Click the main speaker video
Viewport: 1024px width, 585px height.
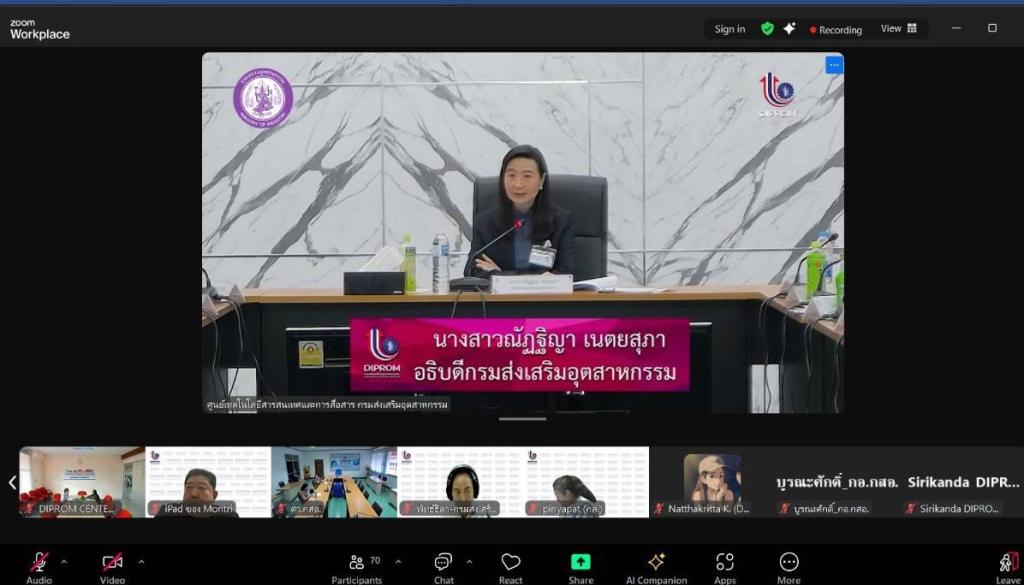pyautogui.click(x=522, y=232)
